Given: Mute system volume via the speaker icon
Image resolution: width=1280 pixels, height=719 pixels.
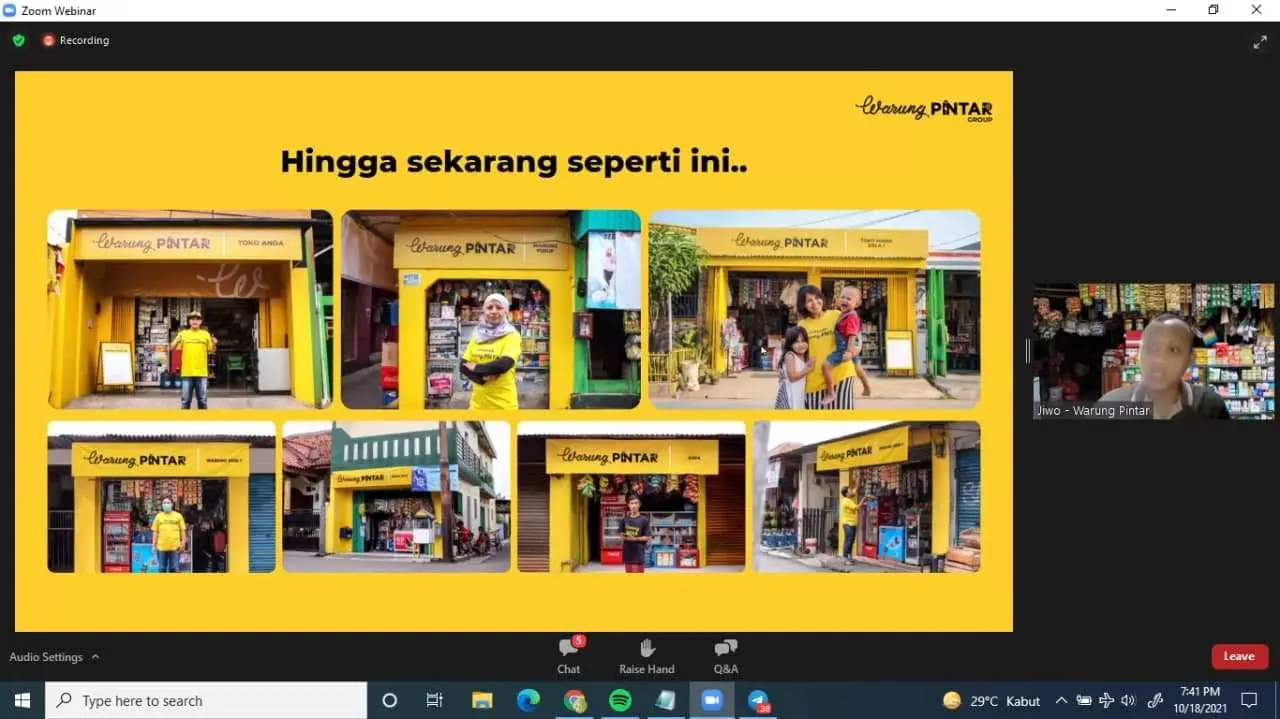Looking at the screenshot, I should pos(1130,700).
